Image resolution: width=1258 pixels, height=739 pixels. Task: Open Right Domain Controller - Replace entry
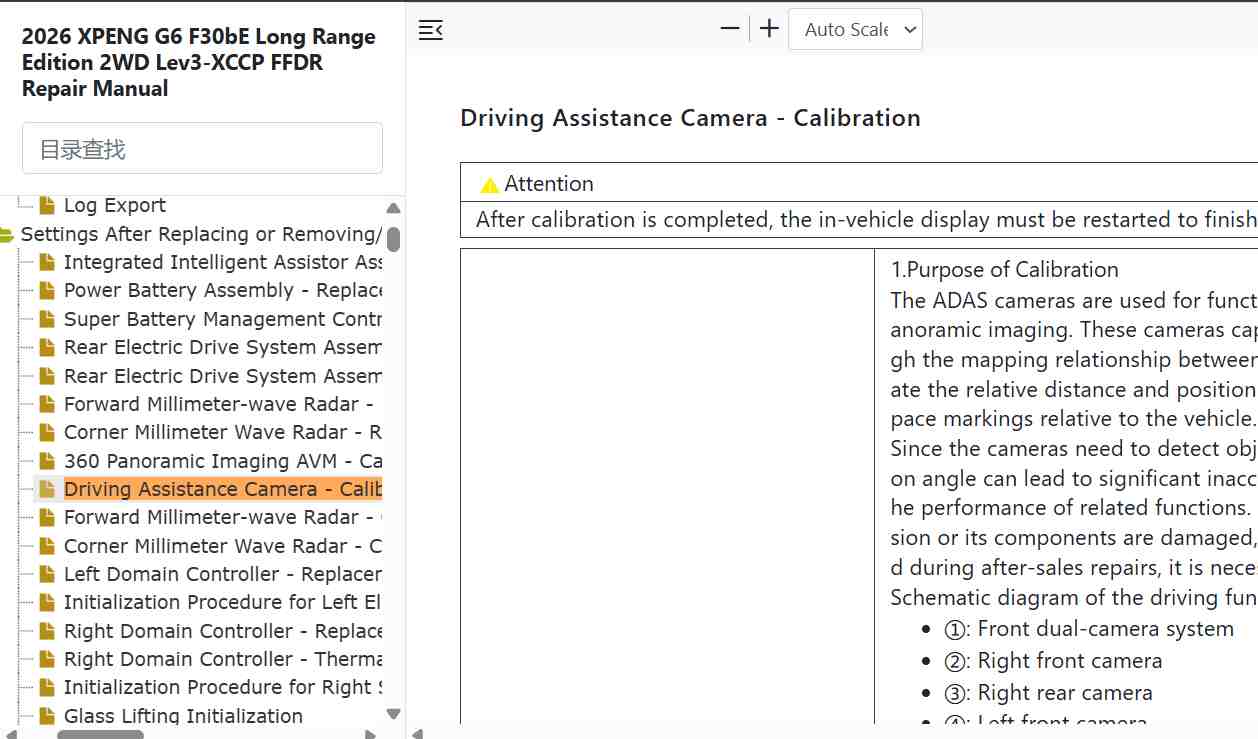coord(223,631)
